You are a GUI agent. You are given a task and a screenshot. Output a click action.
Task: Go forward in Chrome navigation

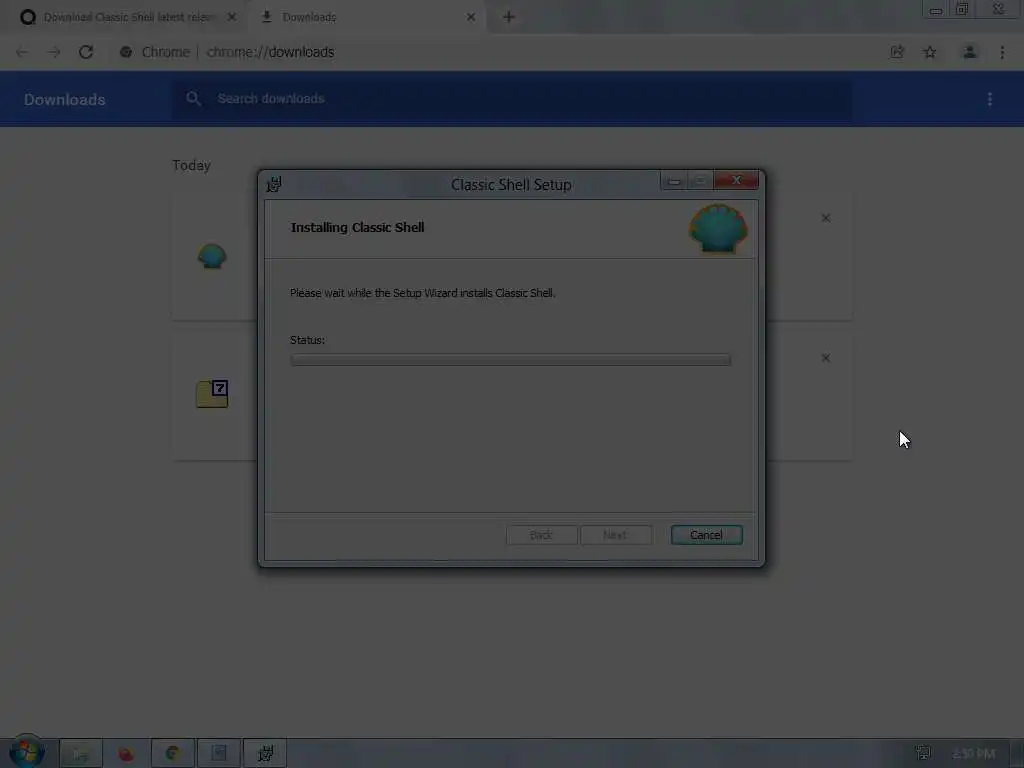[x=54, y=52]
